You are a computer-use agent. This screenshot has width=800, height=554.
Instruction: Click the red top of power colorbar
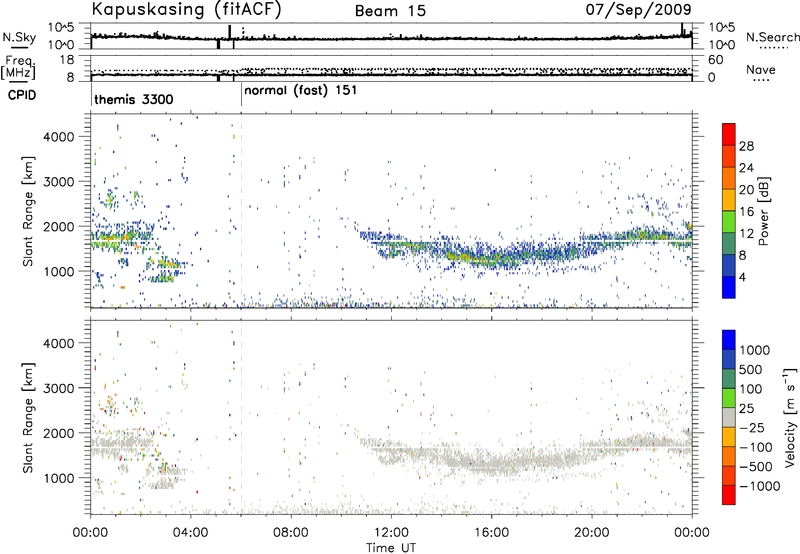pos(729,134)
